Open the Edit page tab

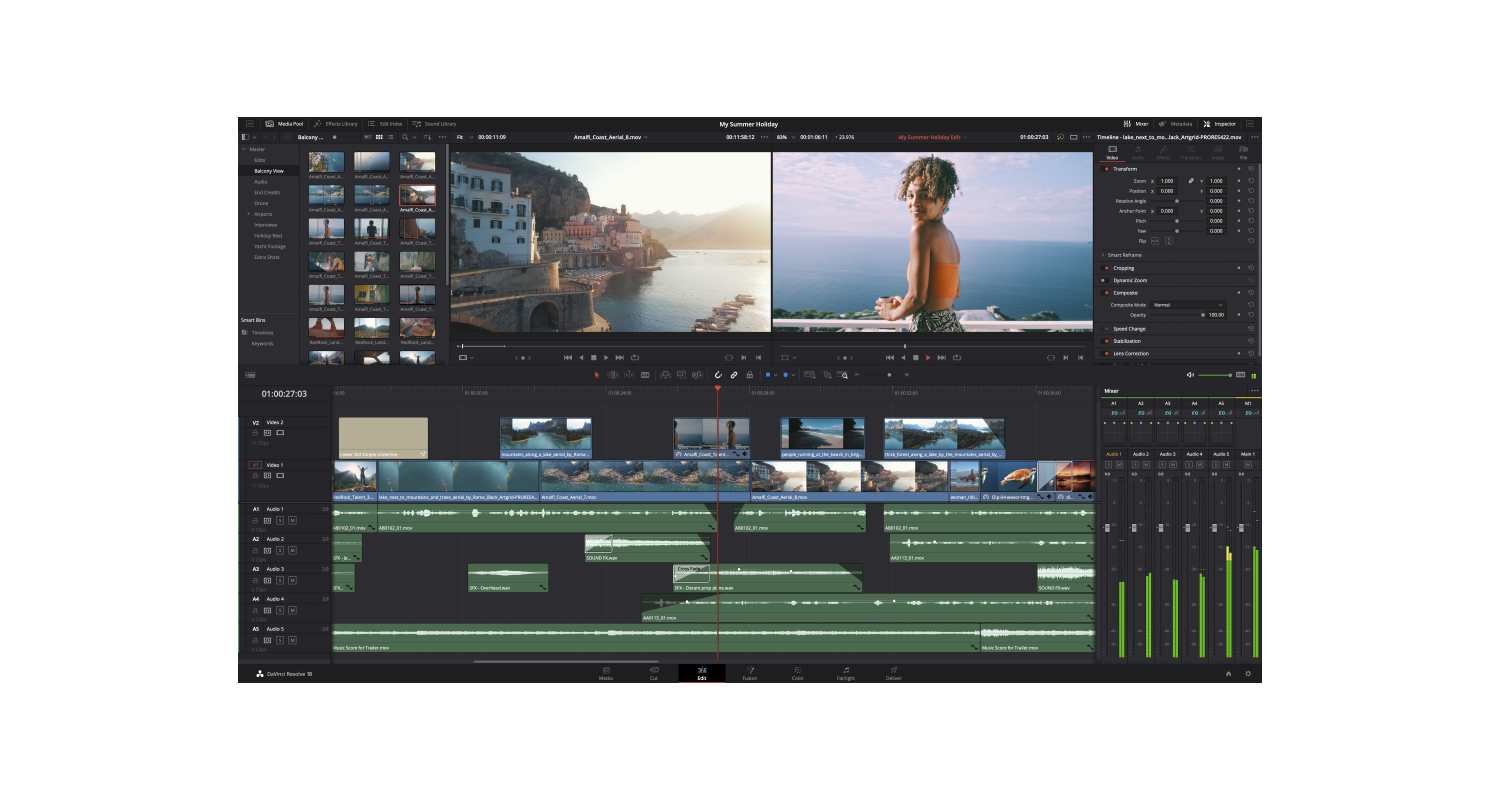pyautogui.click(x=702, y=674)
